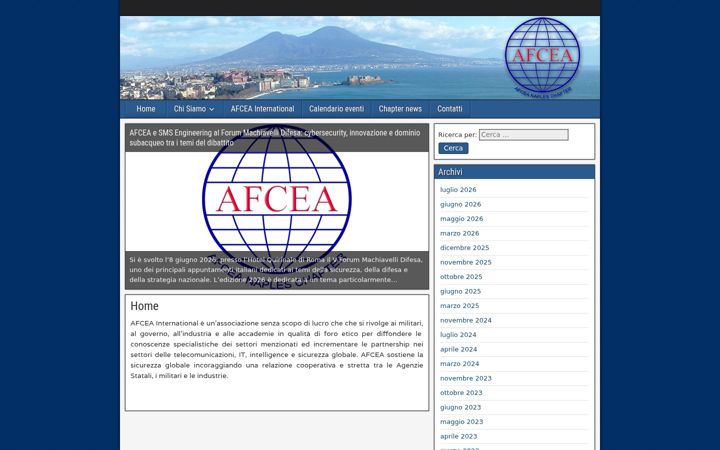This screenshot has height=450, width=720.
Task: Open novembre 2025 archive
Action: (466, 262)
